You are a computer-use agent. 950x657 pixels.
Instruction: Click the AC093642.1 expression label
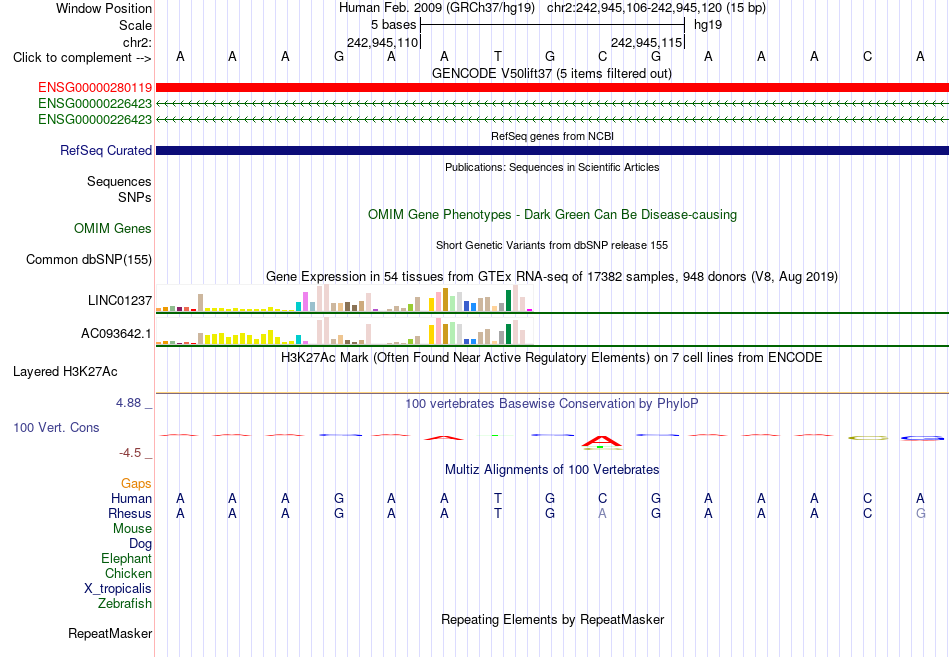point(116,333)
